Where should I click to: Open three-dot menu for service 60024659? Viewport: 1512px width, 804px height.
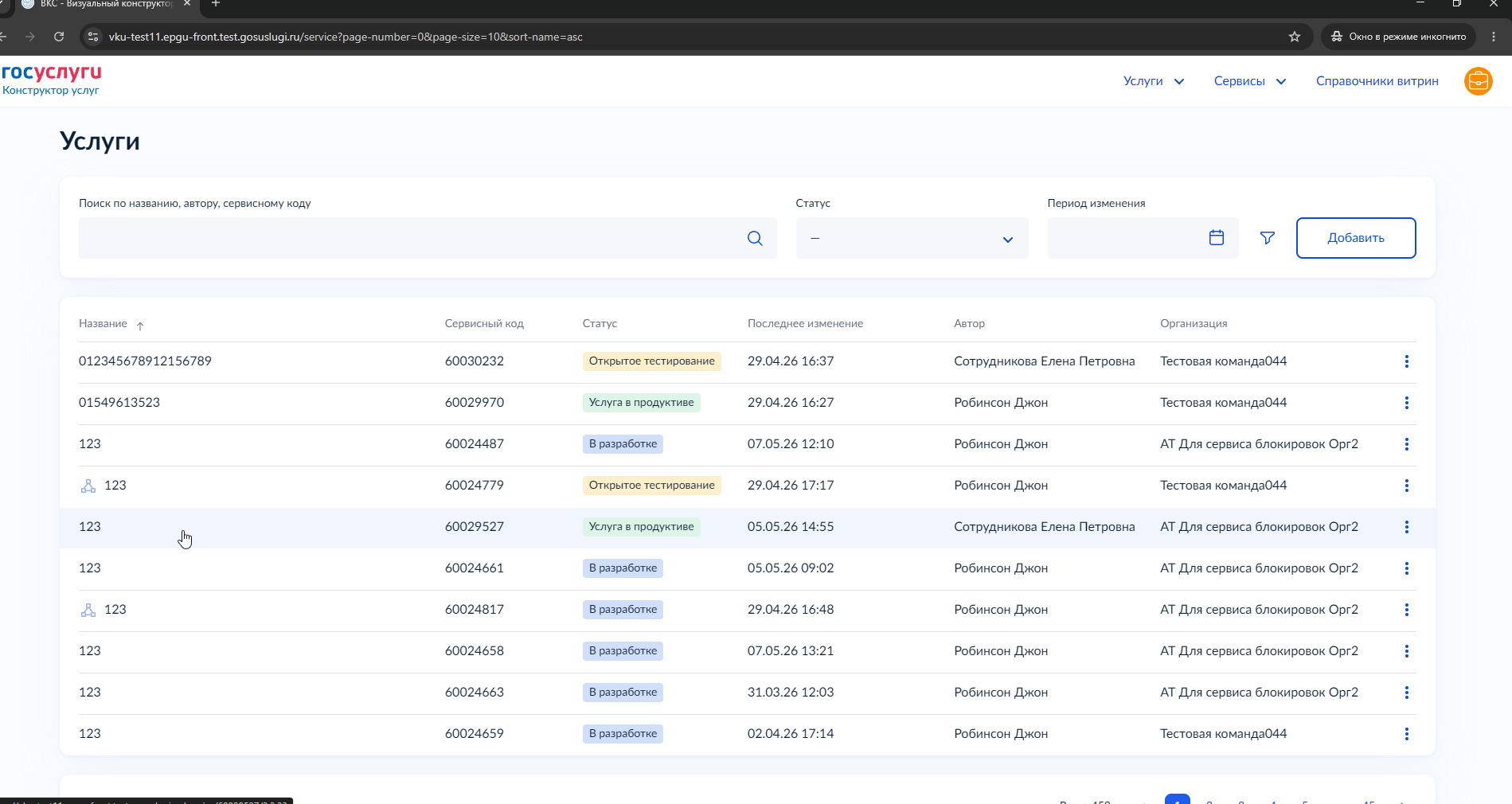(x=1407, y=734)
